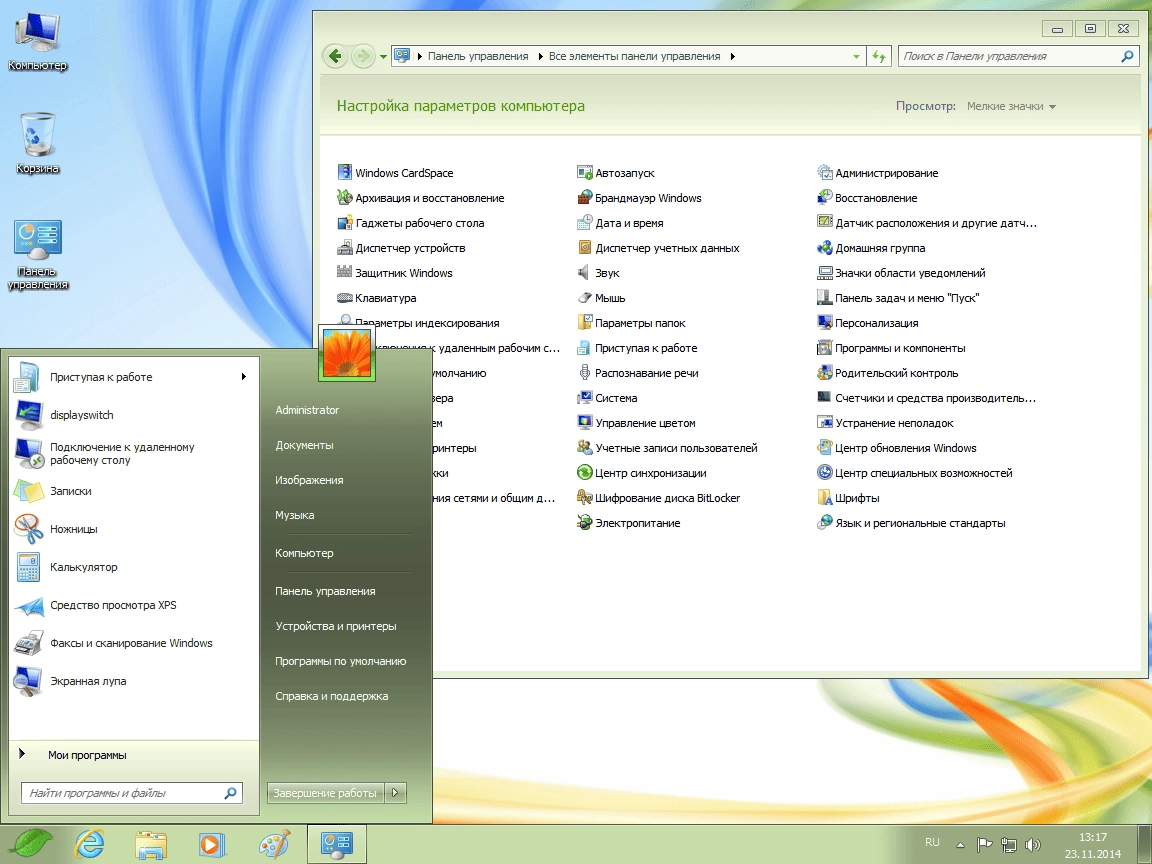Open the Шрифты fonts folder icon

[824, 497]
